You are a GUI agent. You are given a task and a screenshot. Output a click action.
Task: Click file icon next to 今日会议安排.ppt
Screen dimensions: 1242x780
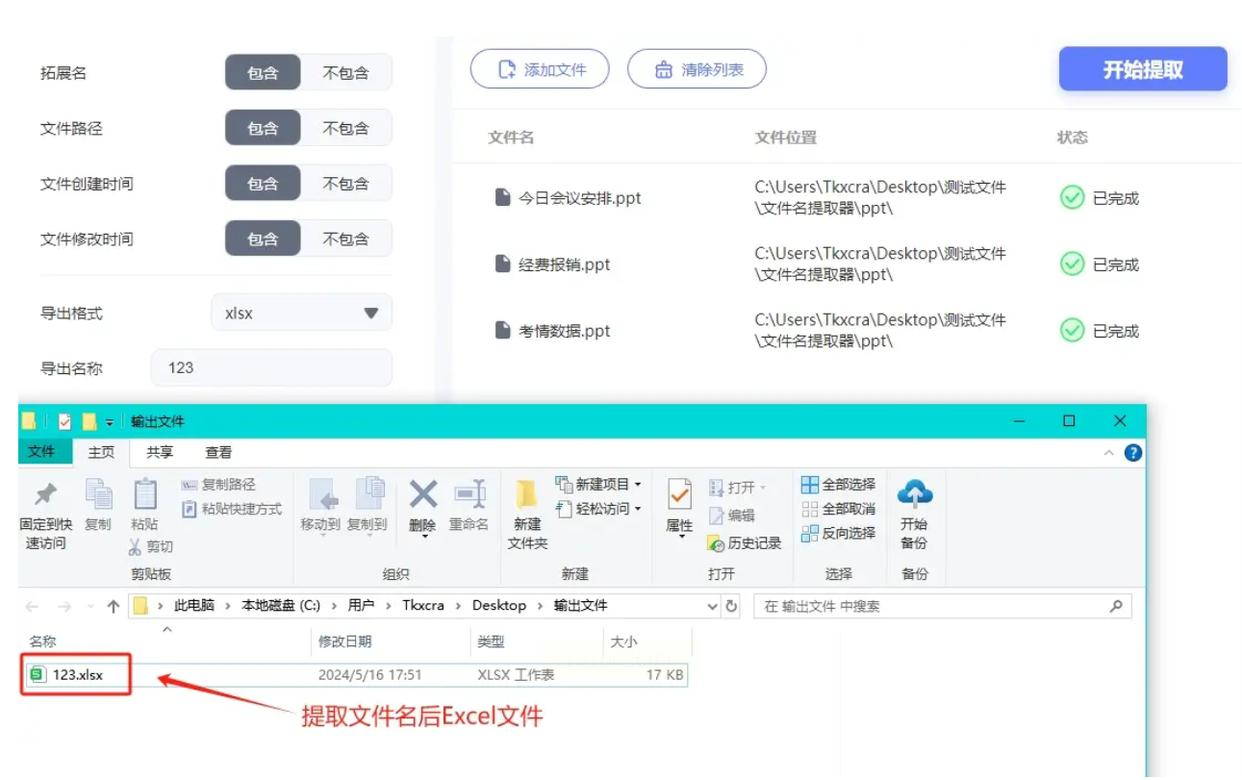(x=503, y=197)
